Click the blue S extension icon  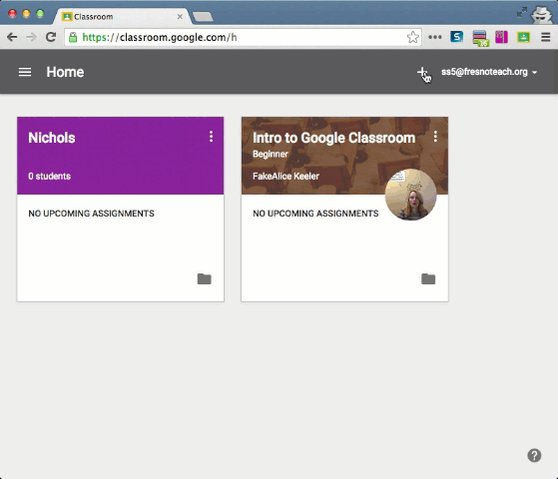(x=457, y=36)
